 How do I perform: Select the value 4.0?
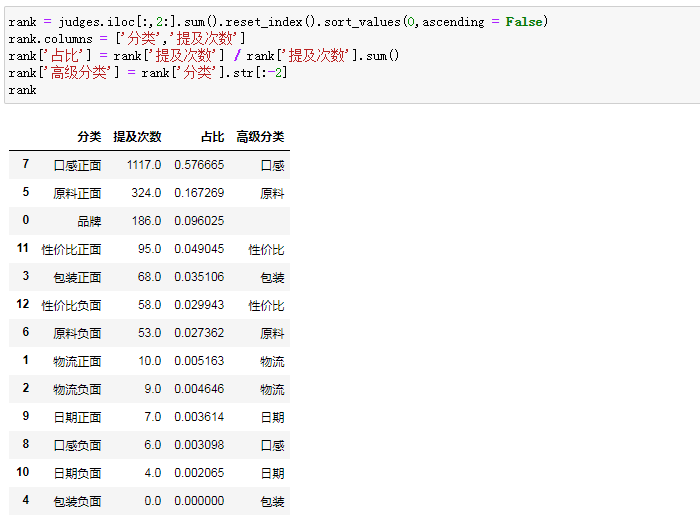(153, 473)
